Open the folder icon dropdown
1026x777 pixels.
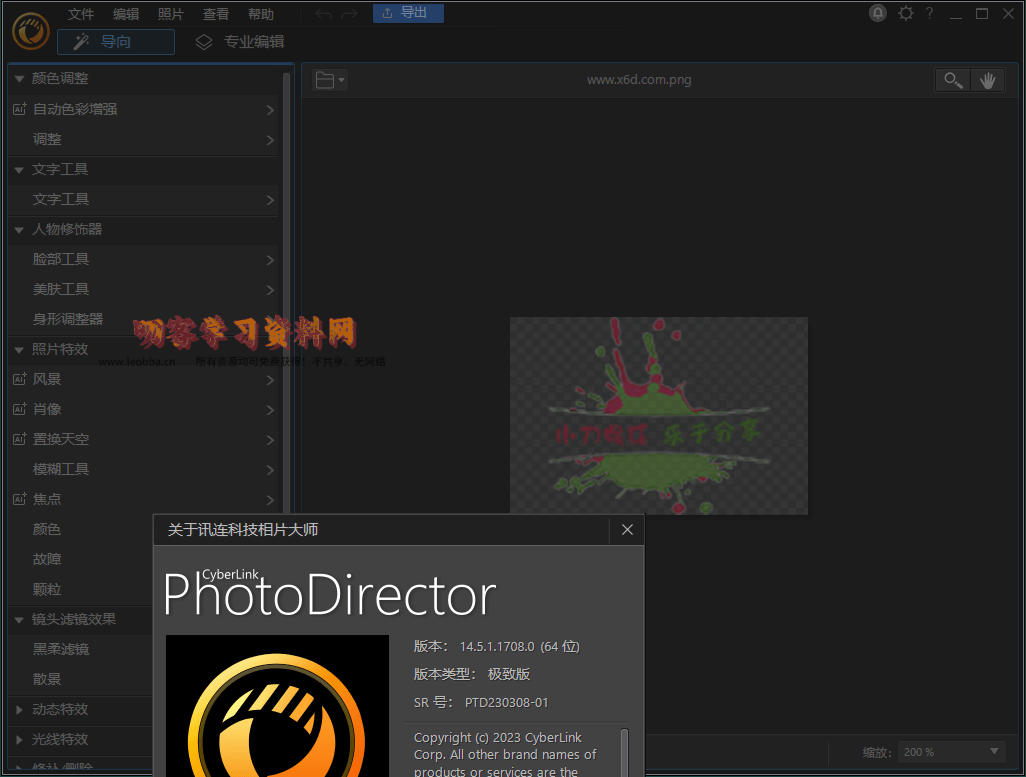tap(329, 80)
